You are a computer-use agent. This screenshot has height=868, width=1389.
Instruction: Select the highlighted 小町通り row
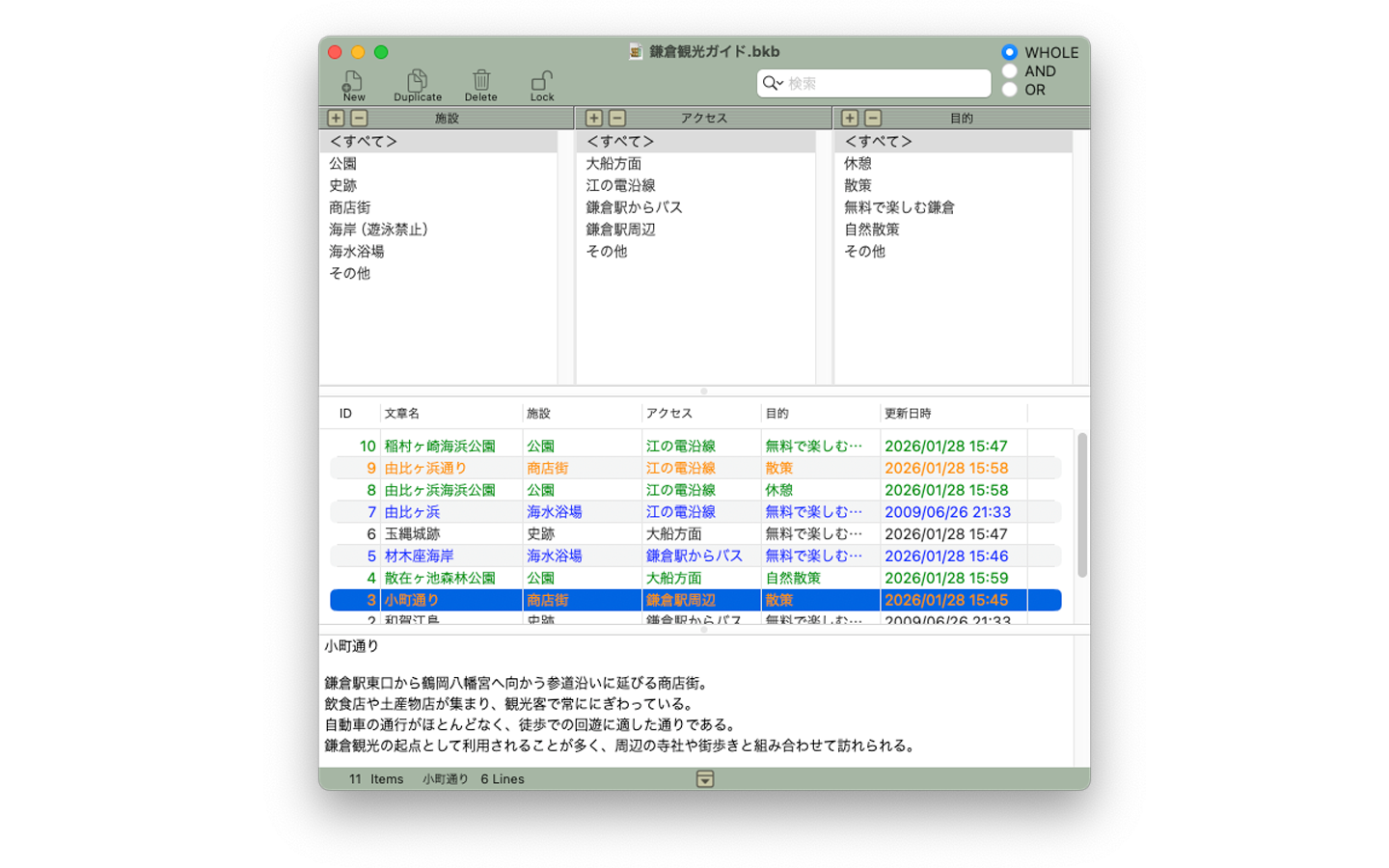point(695,600)
